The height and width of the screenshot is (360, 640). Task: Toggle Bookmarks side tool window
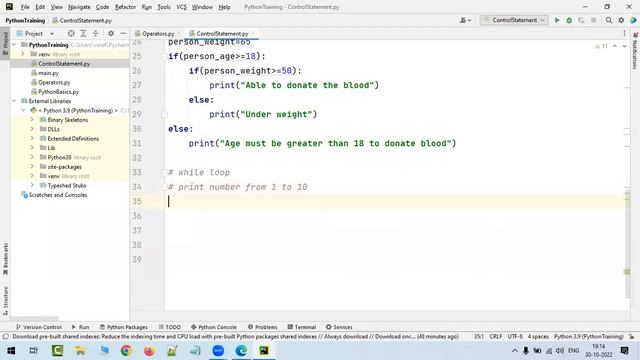click(5, 259)
